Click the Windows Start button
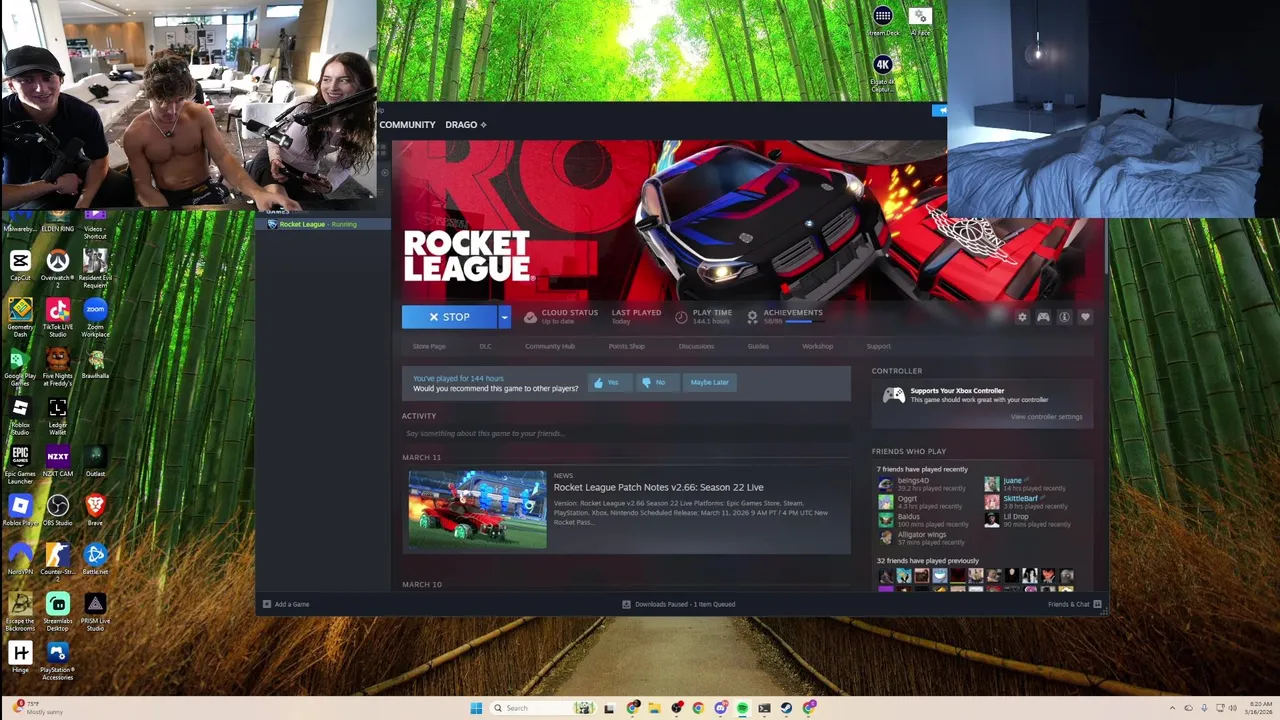The height and width of the screenshot is (720, 1280). pyautogui.click(x=476, y=708)
